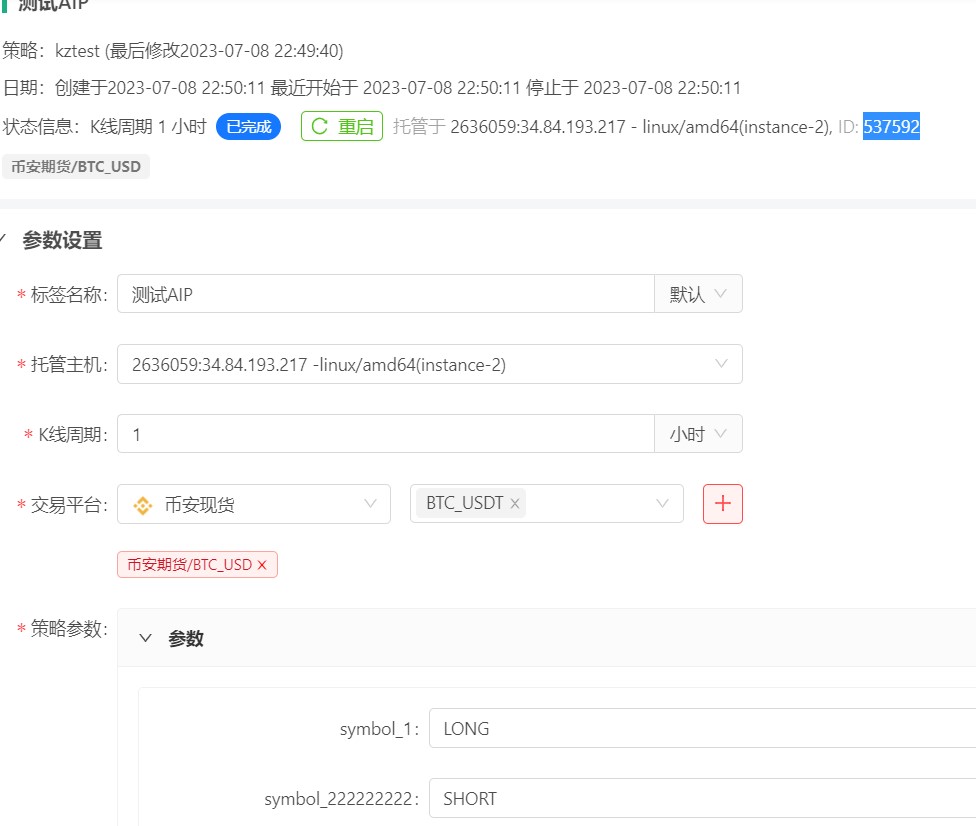Open the 默认 label group dropdown
The image size is (976, 826).
coord(698,294)
